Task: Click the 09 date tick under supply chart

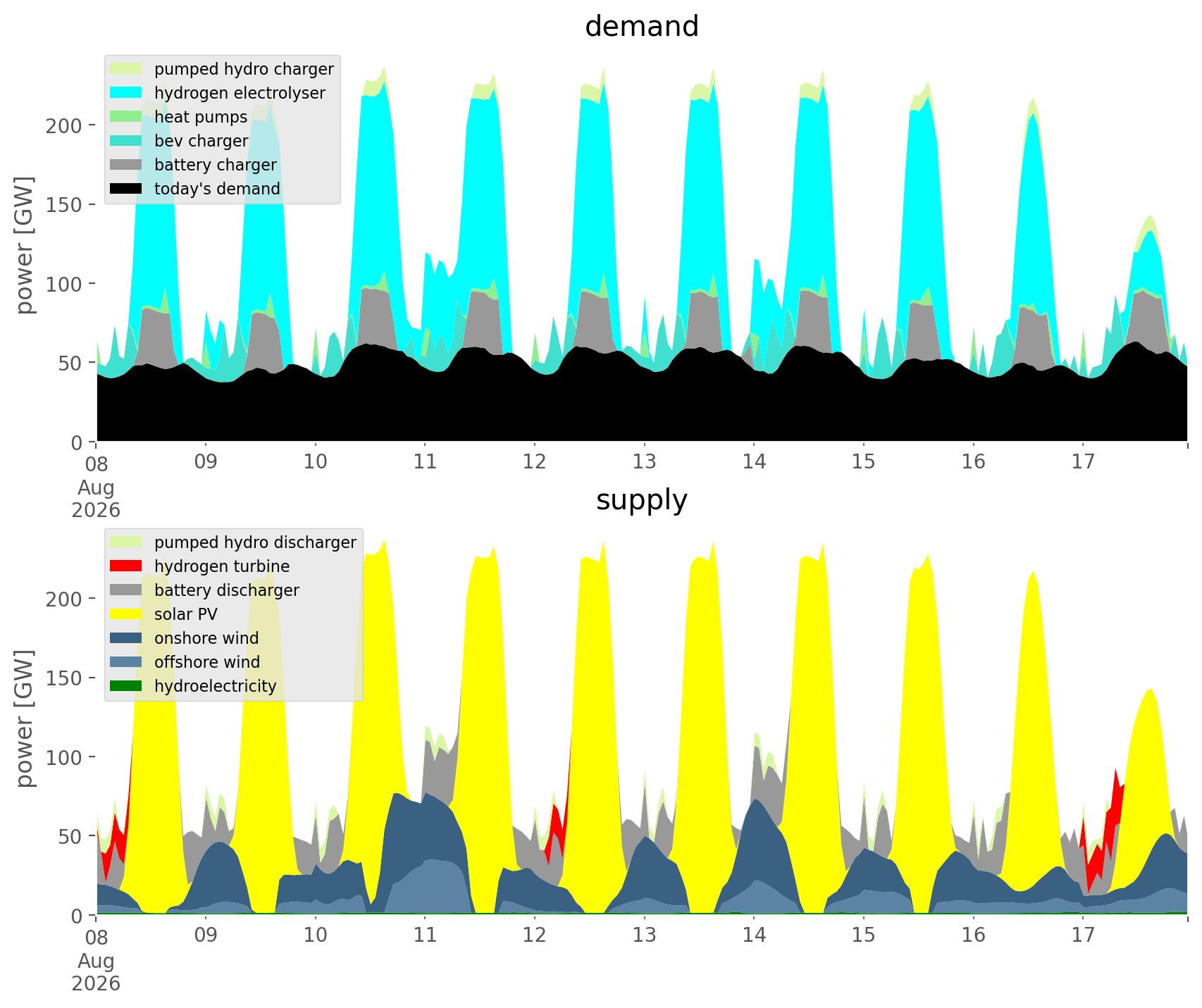Action: [x=206, y=935]
